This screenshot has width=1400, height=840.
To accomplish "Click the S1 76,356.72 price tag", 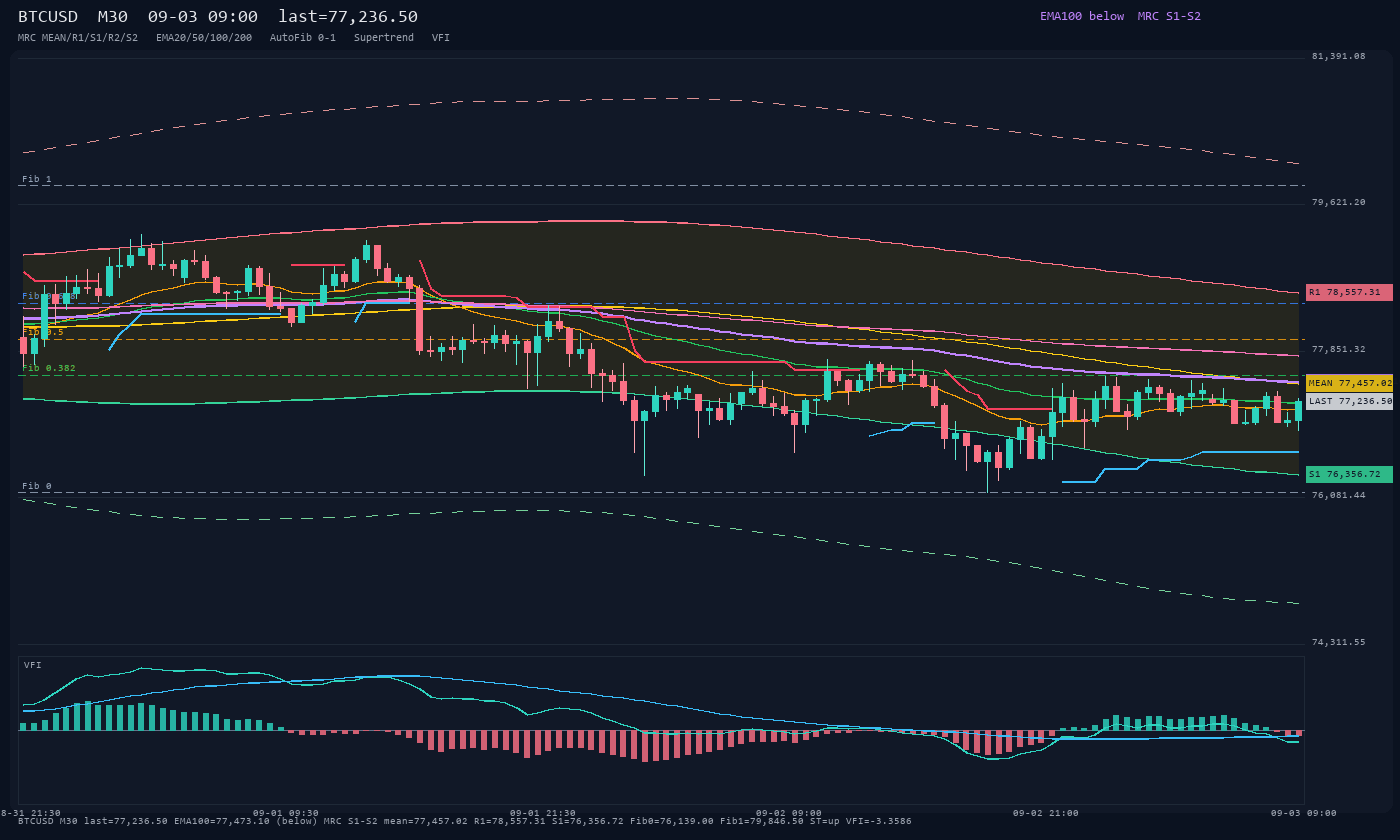I will [1349, 474].
